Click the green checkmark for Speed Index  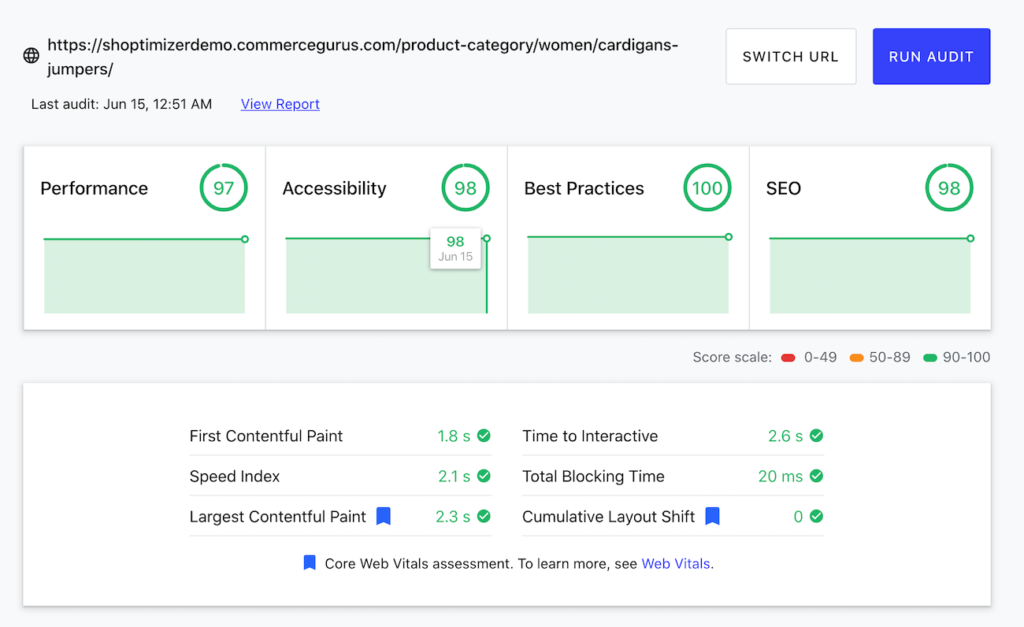tap(483, 476)
